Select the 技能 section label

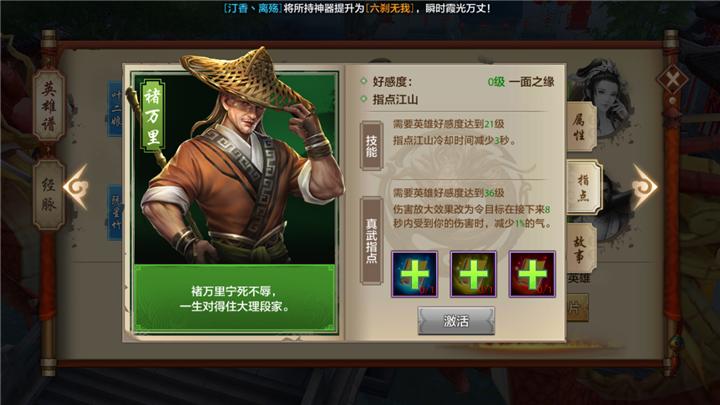371,146
